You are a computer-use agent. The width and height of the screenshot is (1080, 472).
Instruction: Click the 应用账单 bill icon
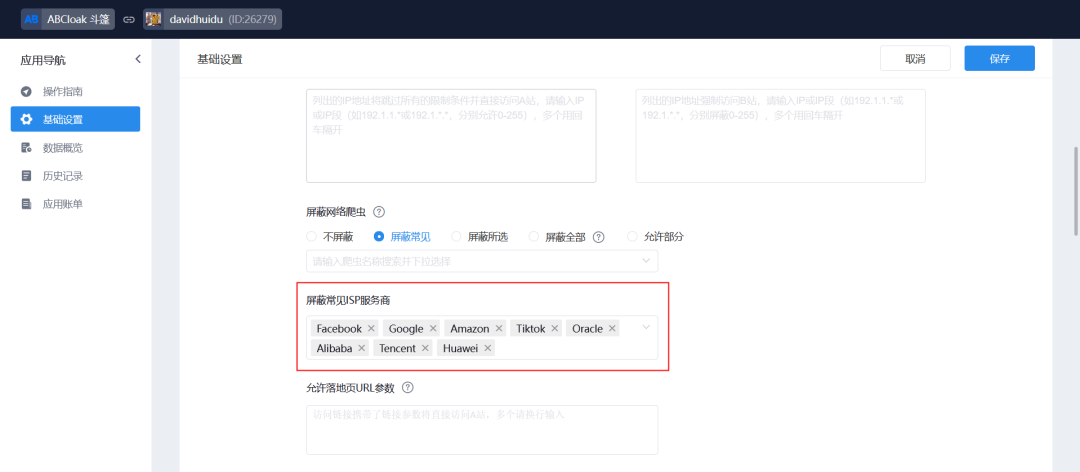[26, 204]
